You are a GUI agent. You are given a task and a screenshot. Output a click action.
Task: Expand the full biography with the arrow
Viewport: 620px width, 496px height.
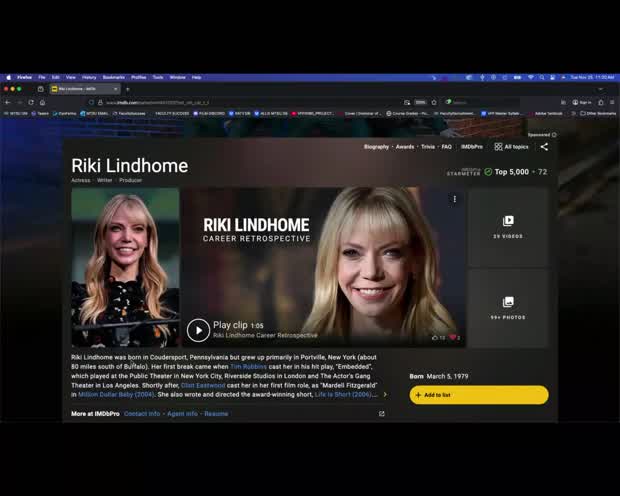pyautogui.click(x=385, y=394)
